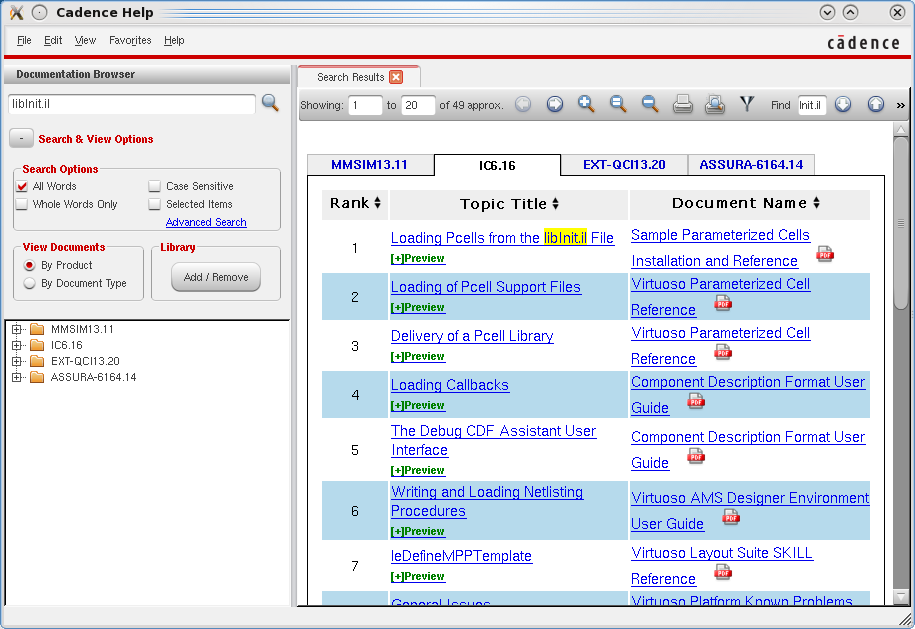Uncheck All Words option
The height and width of the screenshot is (629, 915).
[22, 186]
